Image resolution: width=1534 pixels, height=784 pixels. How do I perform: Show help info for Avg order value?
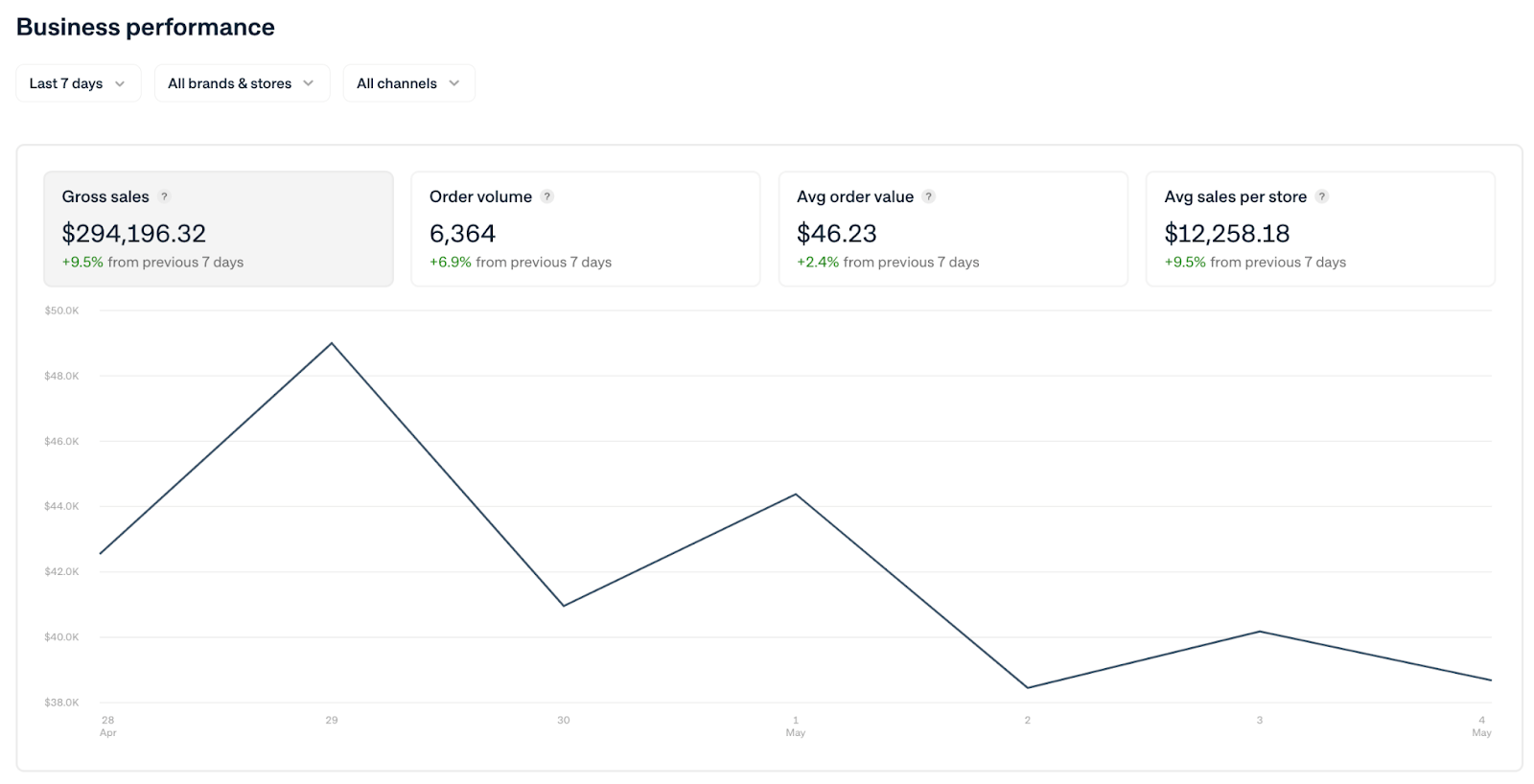click(928, 196)
